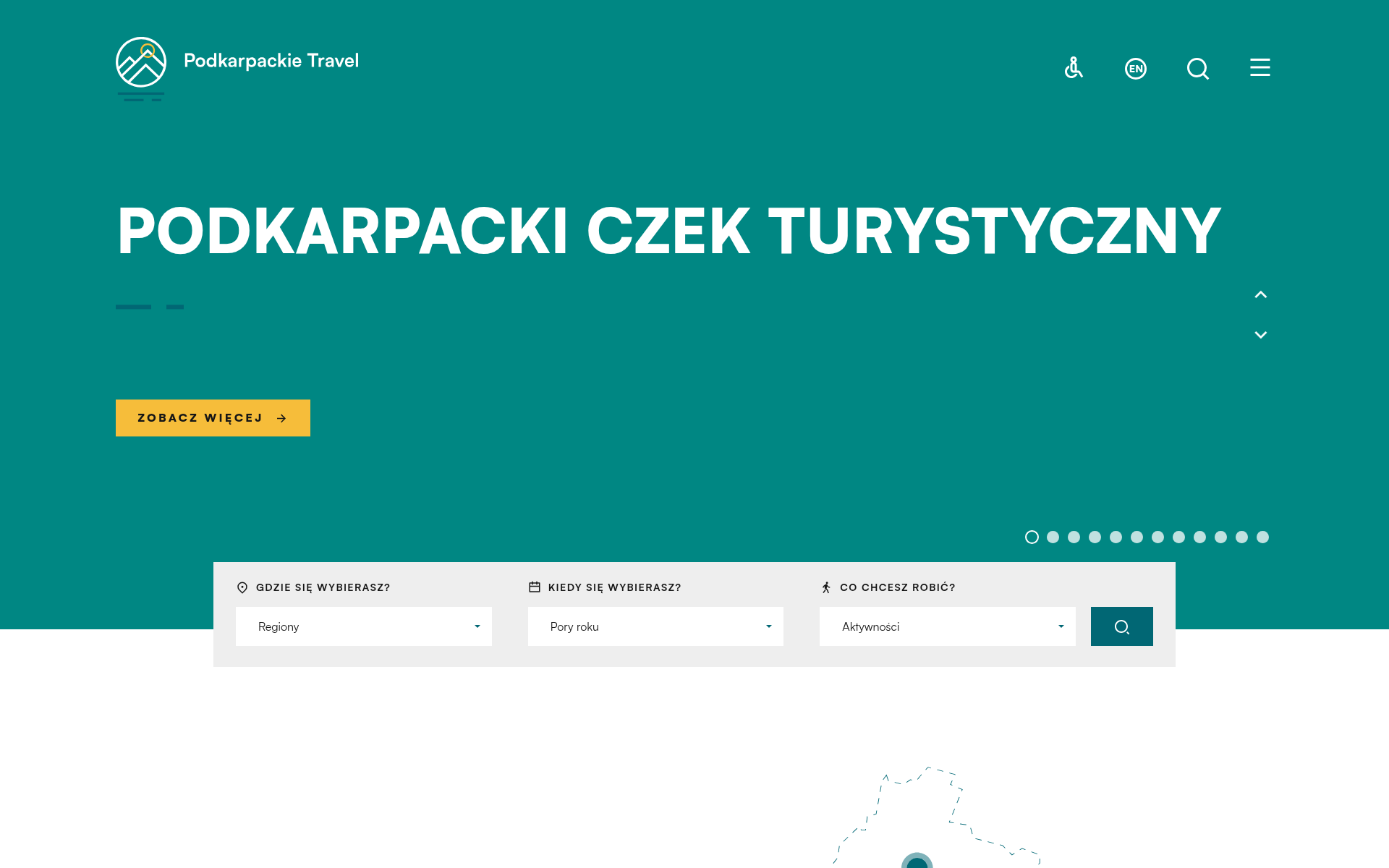
Task: Open the Regiony dropdown
Action: [x=364, y=626]
